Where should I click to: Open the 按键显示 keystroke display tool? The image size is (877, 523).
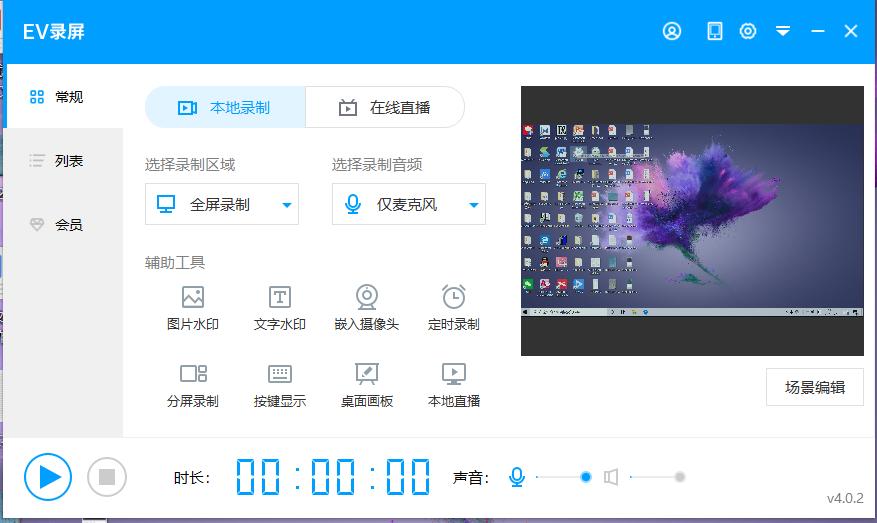pos(280,385)
